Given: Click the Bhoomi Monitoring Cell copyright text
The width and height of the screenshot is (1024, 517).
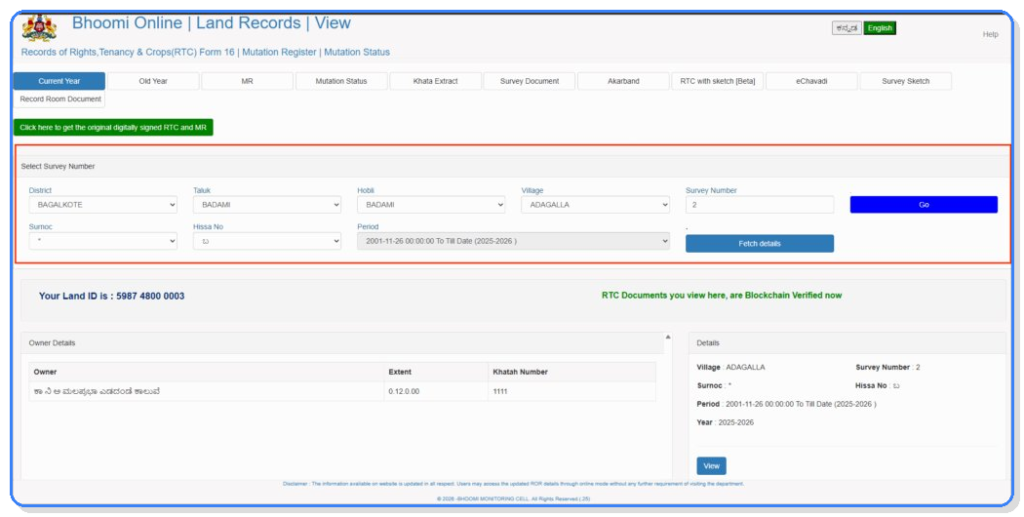Looking at the screenshot, I should [x=513, y=499].
